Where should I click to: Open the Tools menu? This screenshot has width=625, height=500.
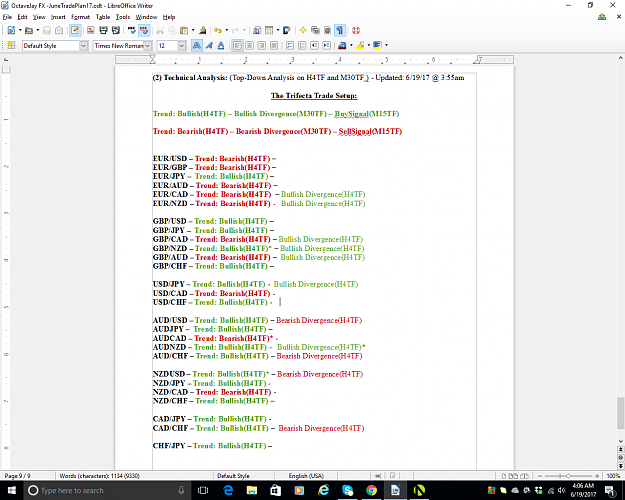123,17
